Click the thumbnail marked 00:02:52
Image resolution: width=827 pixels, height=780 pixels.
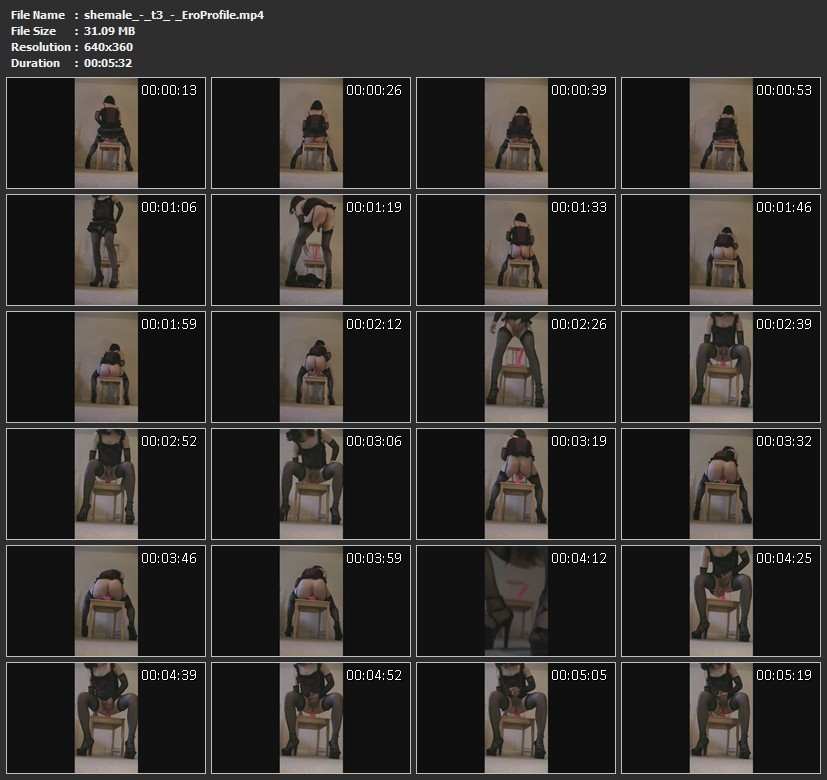click(x=106, y=483)
